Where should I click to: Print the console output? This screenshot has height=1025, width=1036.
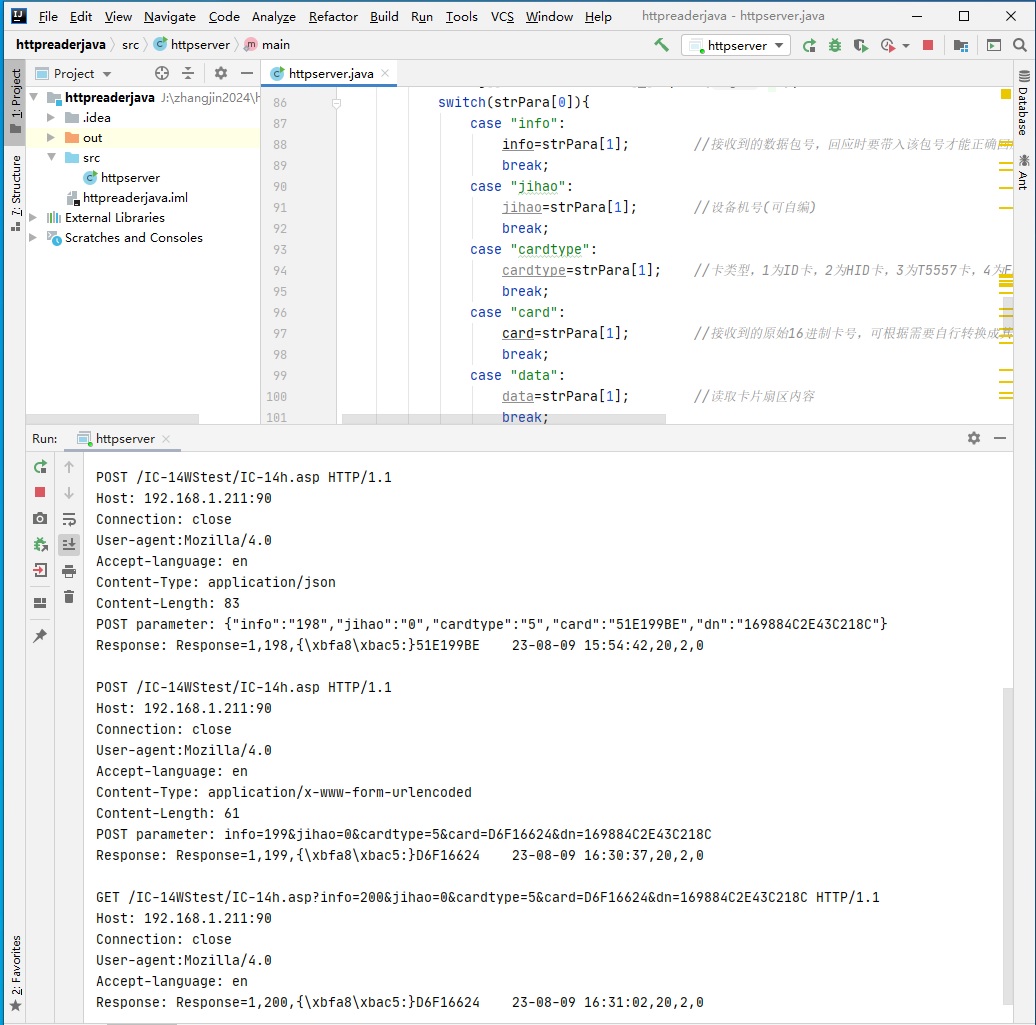click(69, 571)
